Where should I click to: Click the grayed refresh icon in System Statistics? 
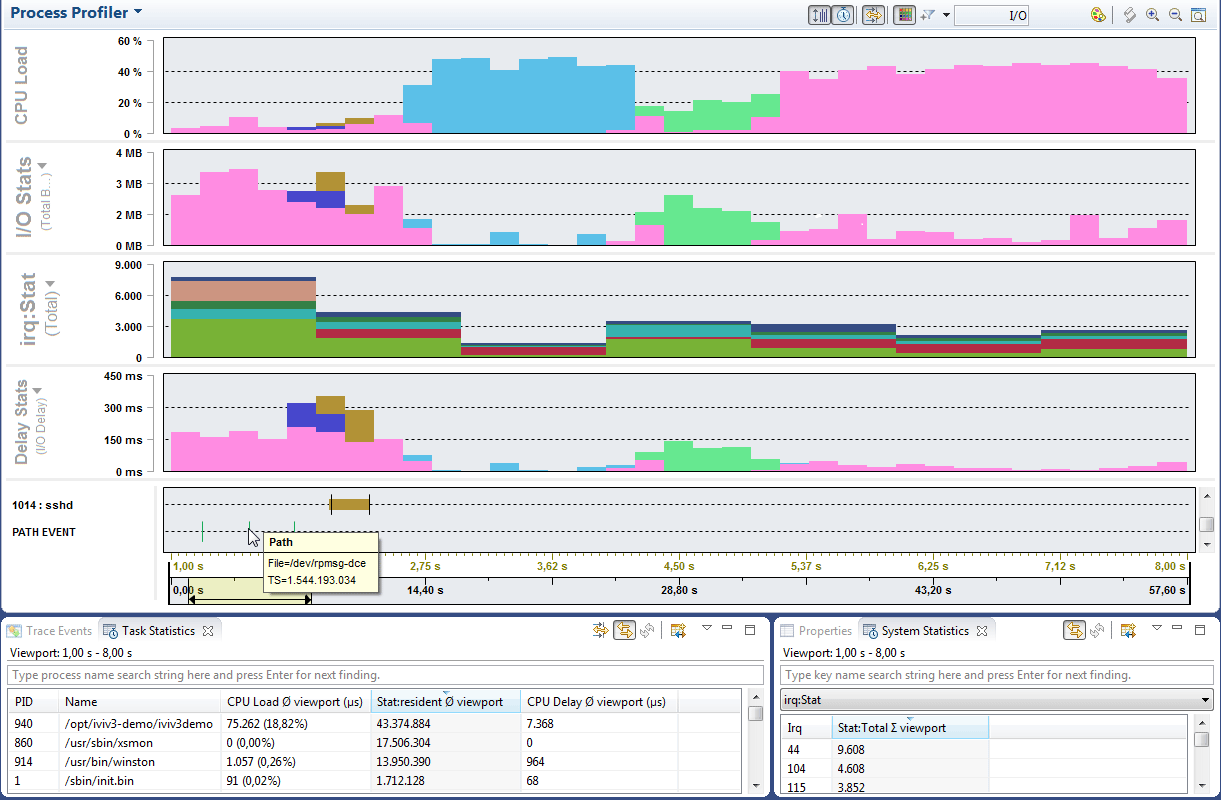click(1097, 630)
